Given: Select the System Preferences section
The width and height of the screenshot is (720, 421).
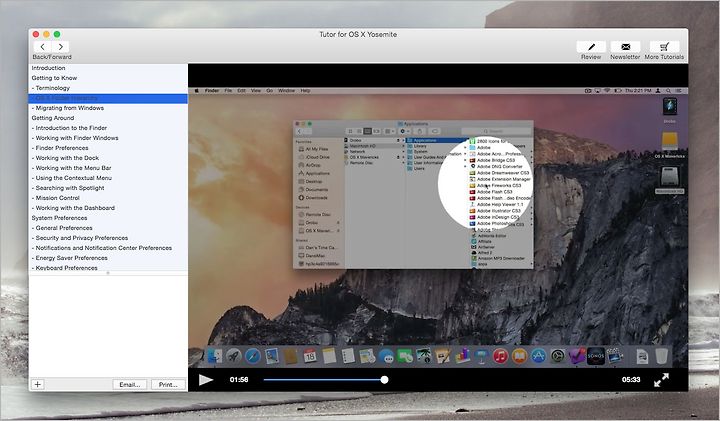Looking at the screenshot, I should click(108, 218).
